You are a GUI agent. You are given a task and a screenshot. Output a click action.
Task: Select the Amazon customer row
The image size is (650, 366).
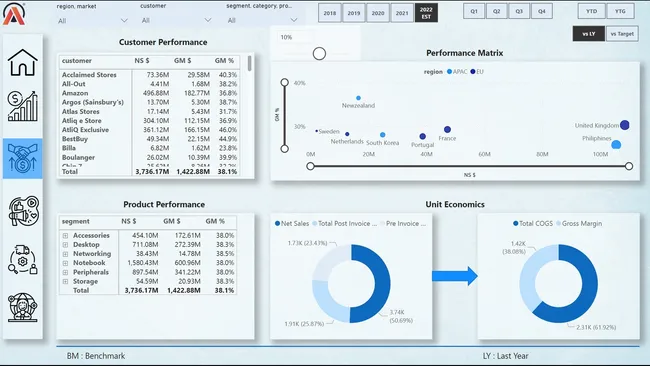[150, 93]
